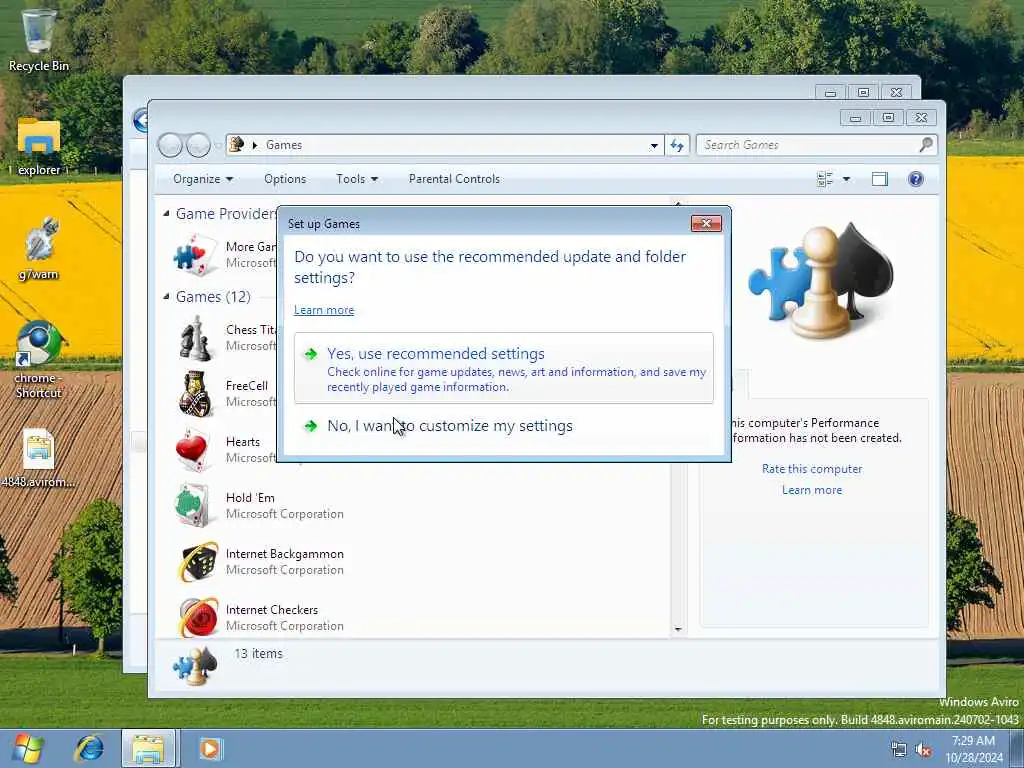Open the Tools dropdown menu
The image size is (1024, 768).
pyautogui.click(x=357, y=179)
